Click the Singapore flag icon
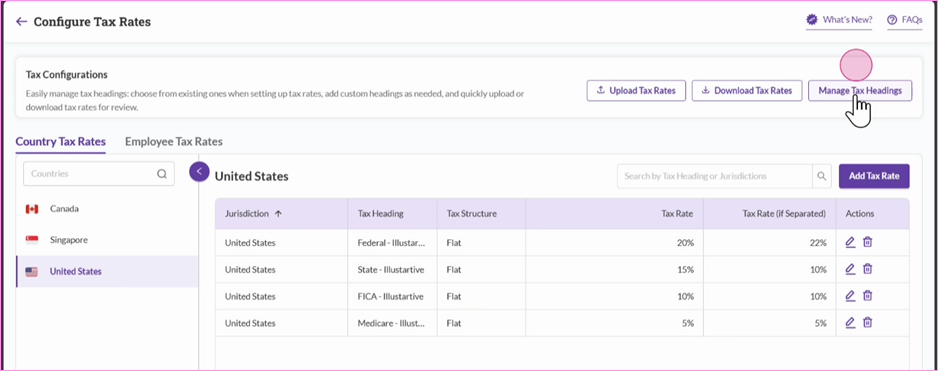The width and height of the screenshot is (938, 371). tap(32, 240)
